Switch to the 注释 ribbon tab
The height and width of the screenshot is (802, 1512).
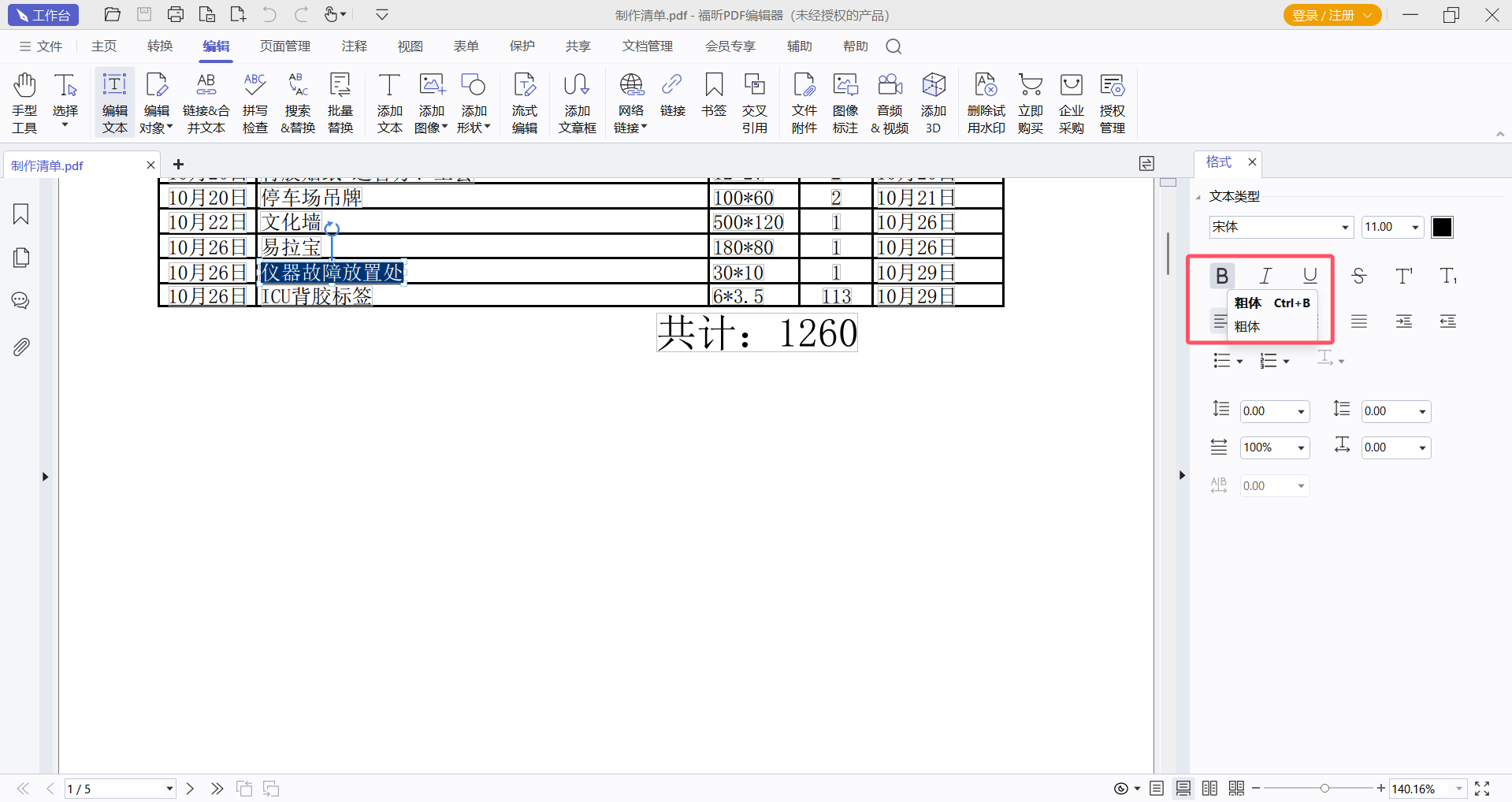click(x=354, y=46)
